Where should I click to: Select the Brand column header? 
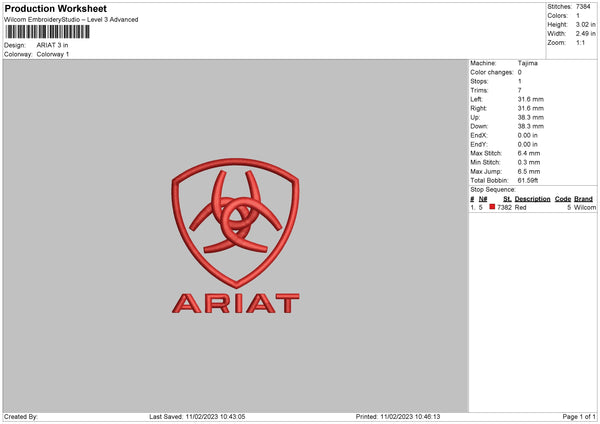pos(584,199)
